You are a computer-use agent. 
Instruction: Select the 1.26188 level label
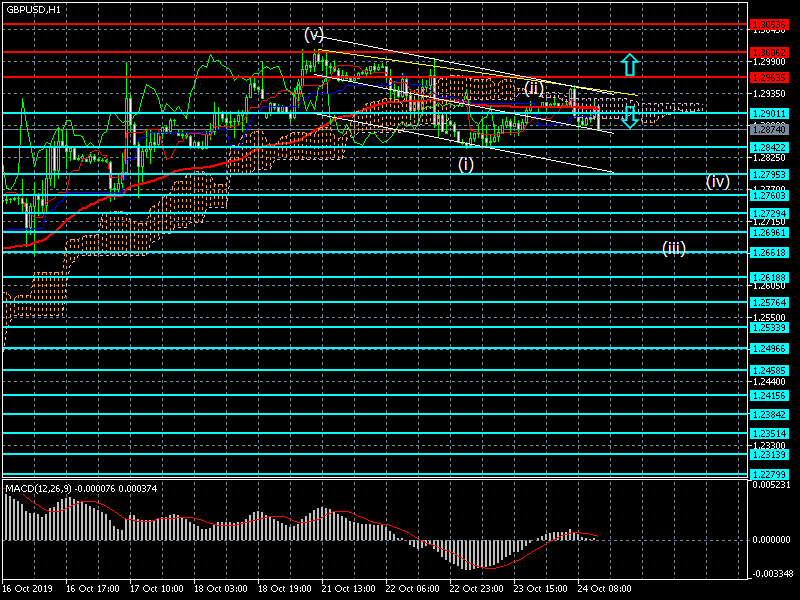pos(769,278)
